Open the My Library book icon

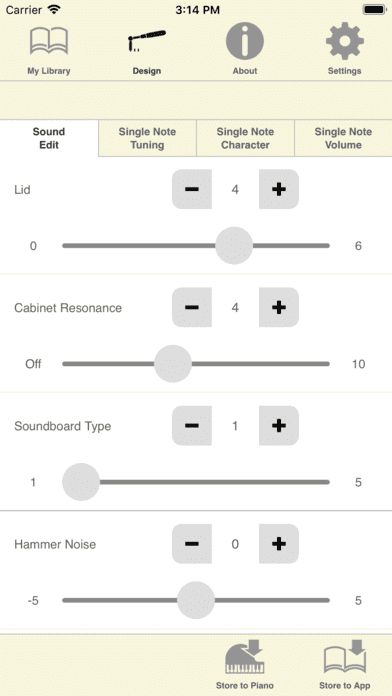(49, 41)
